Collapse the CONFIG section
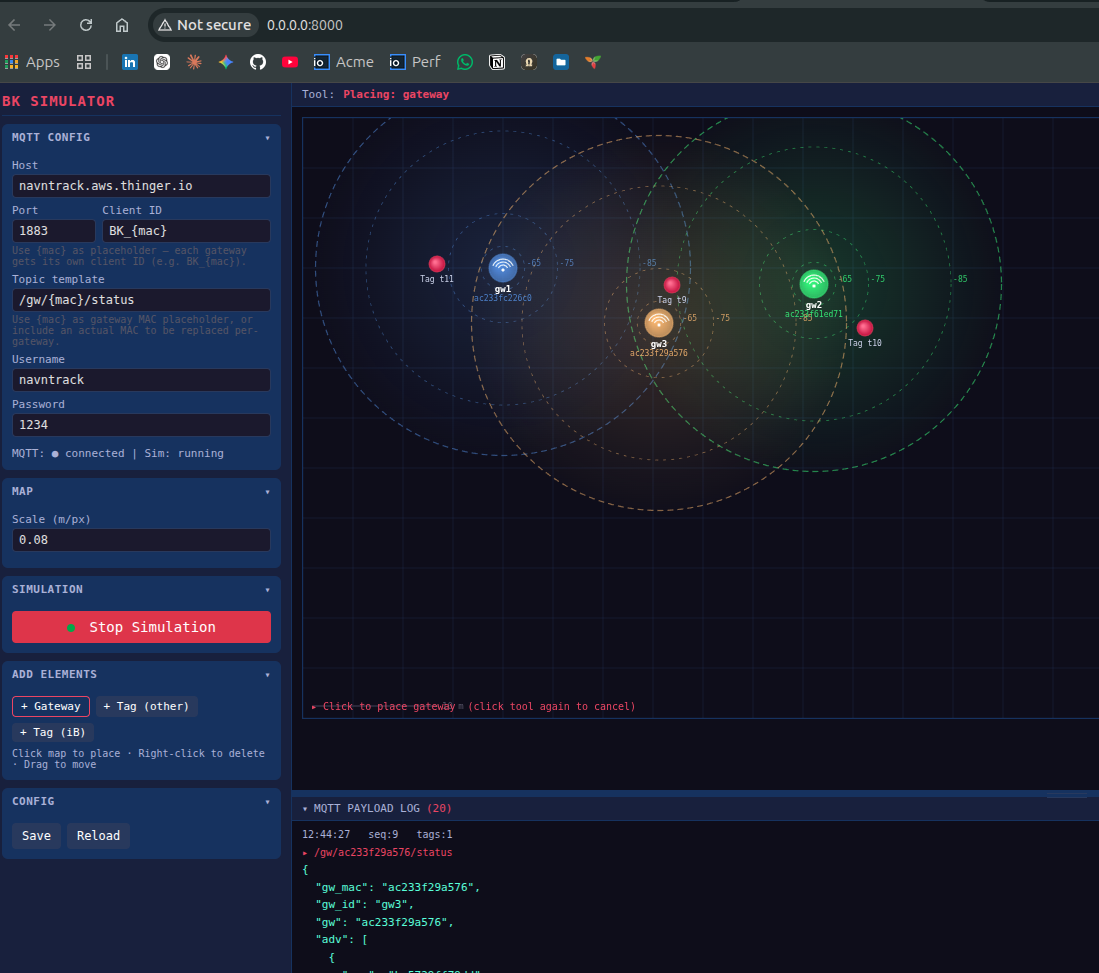 (x=268, y=802)
